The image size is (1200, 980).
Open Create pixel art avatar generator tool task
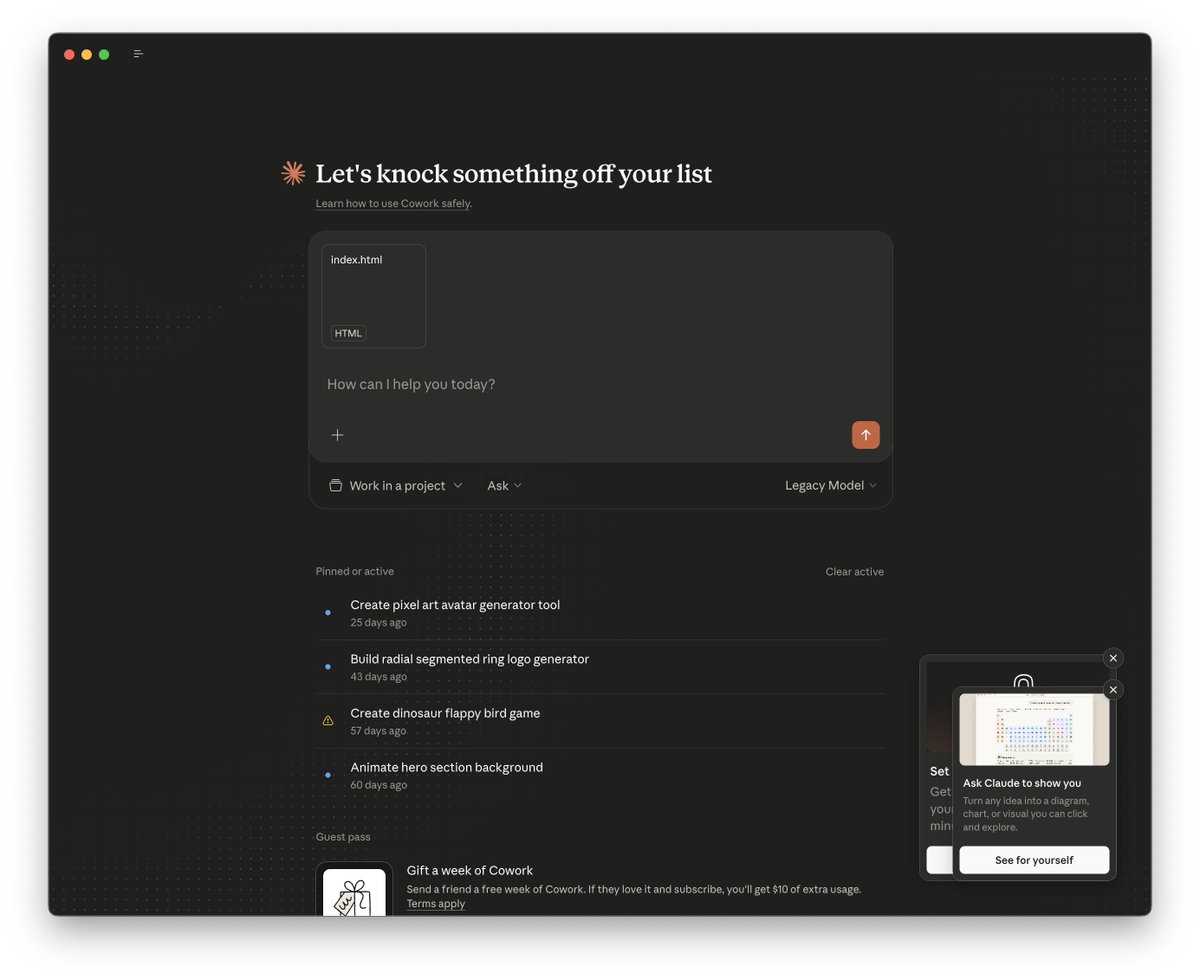(600, 612)
